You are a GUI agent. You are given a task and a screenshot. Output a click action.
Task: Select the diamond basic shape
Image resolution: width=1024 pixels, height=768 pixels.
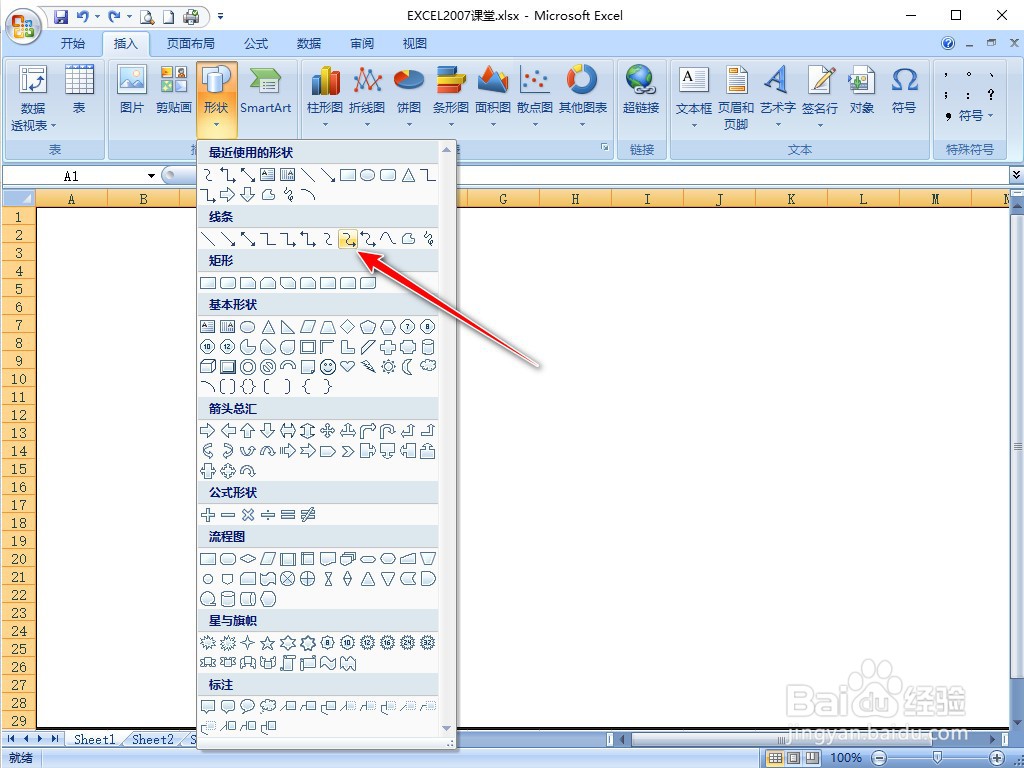coord(348,327)
